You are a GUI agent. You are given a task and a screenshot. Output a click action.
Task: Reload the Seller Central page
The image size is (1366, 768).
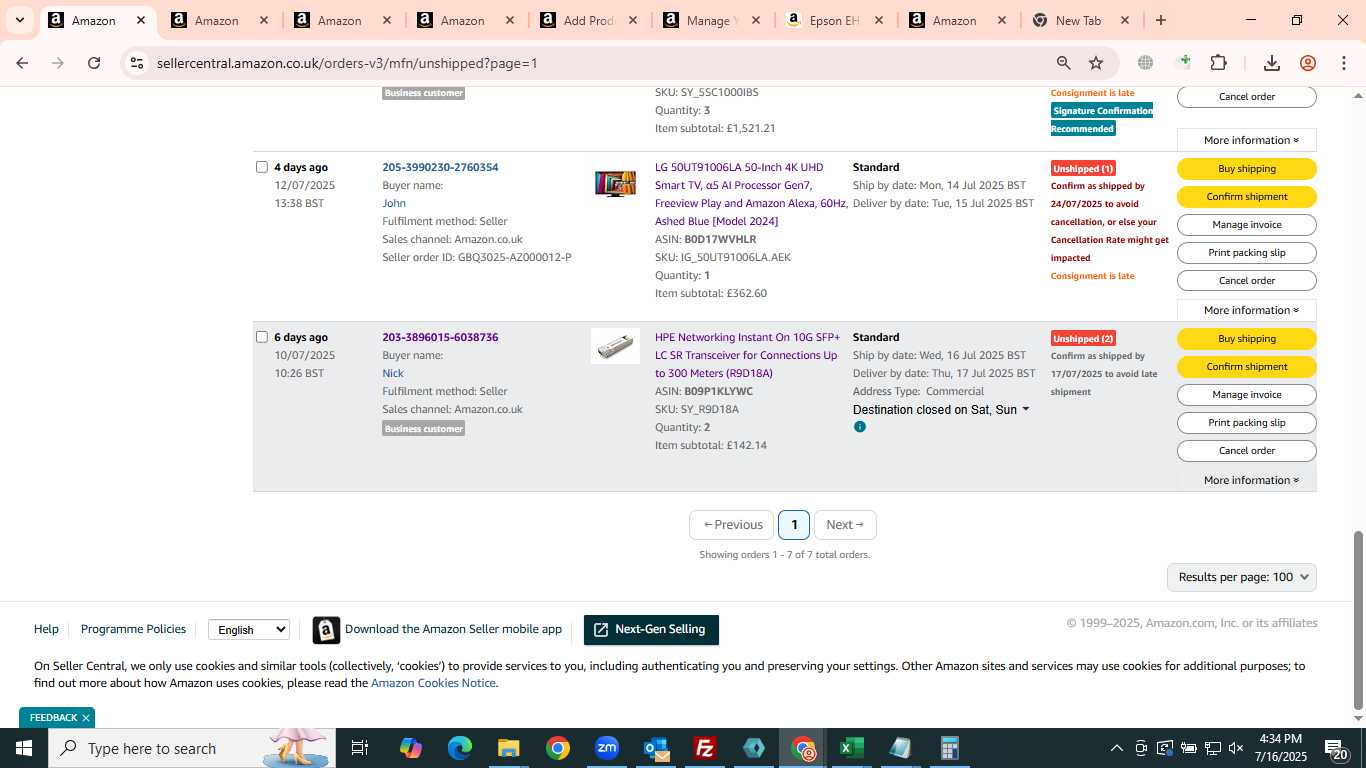click(94, 63)
